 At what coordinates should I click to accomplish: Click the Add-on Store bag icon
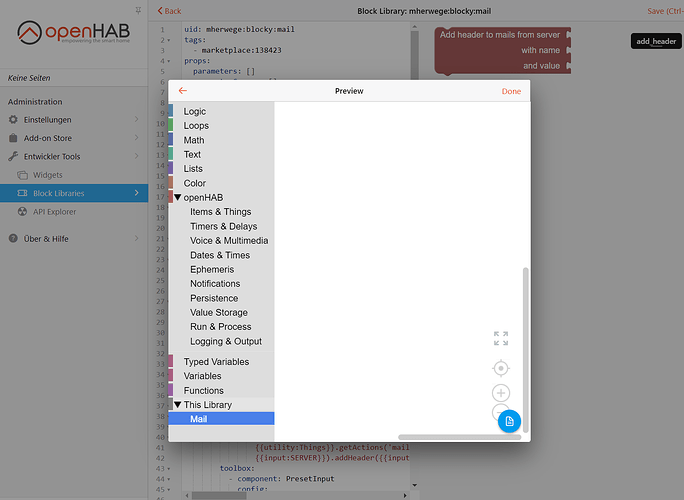tap(13, 138)
